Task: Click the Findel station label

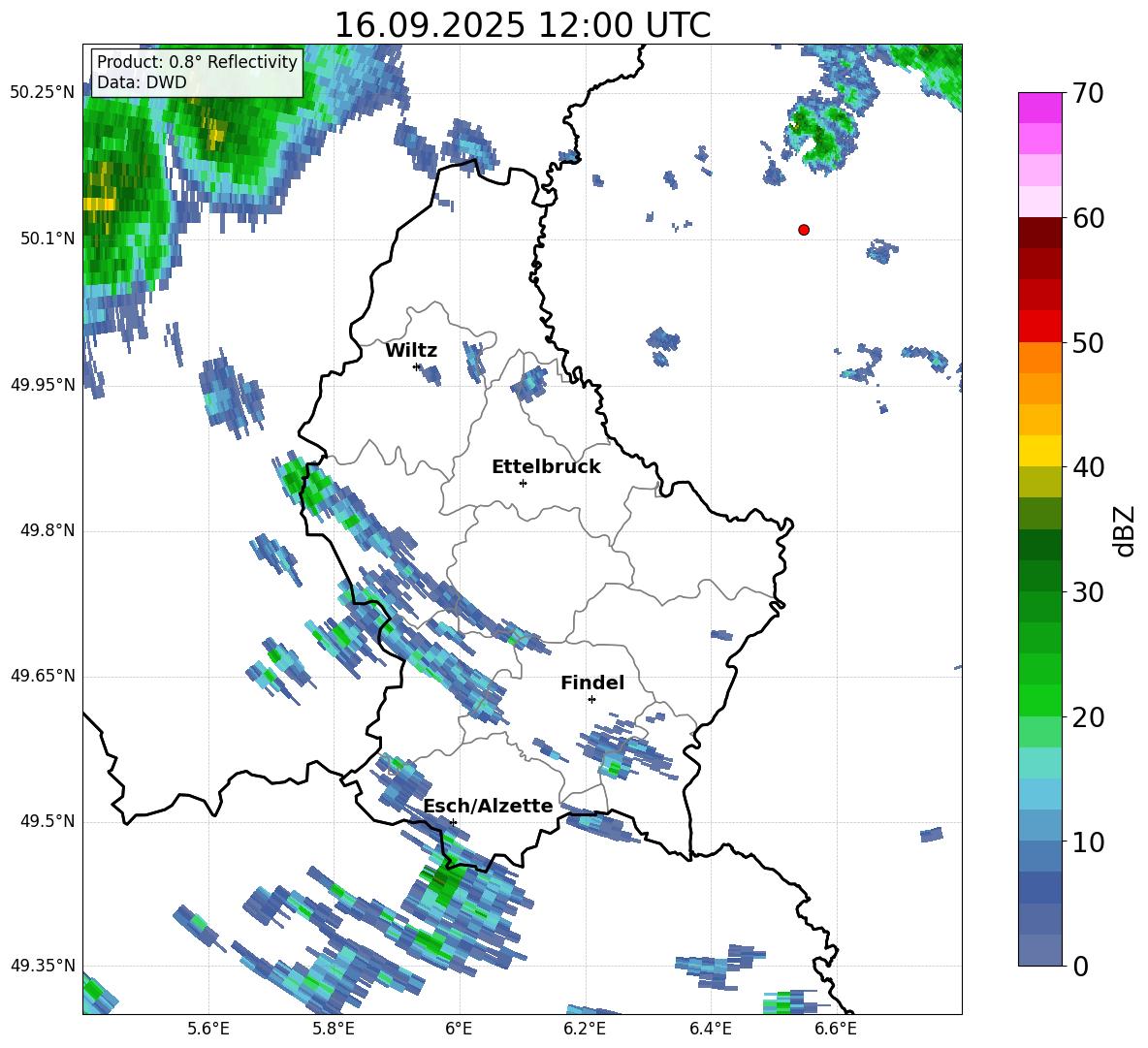Action: pos(592,683)
